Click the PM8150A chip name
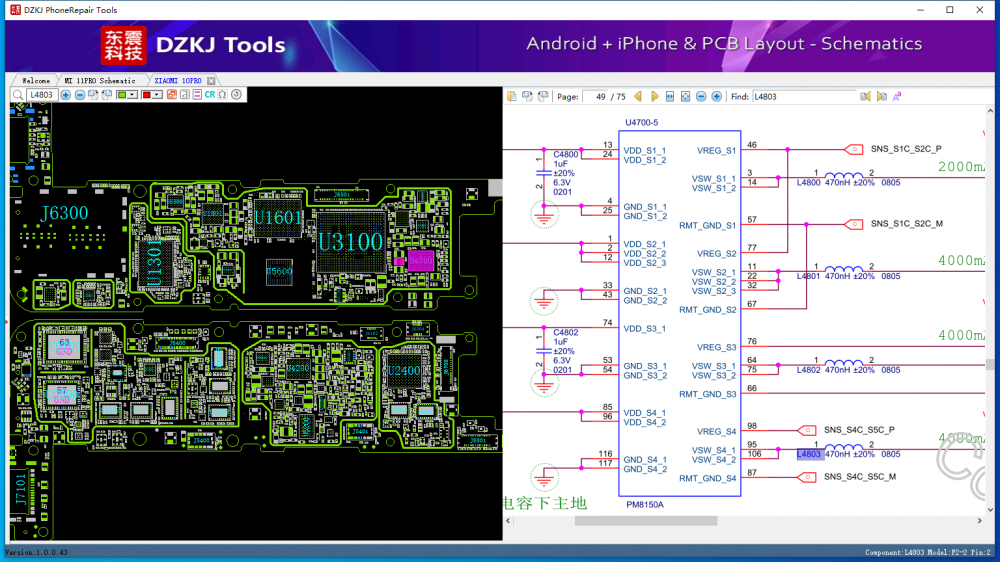 pos(645,505)
